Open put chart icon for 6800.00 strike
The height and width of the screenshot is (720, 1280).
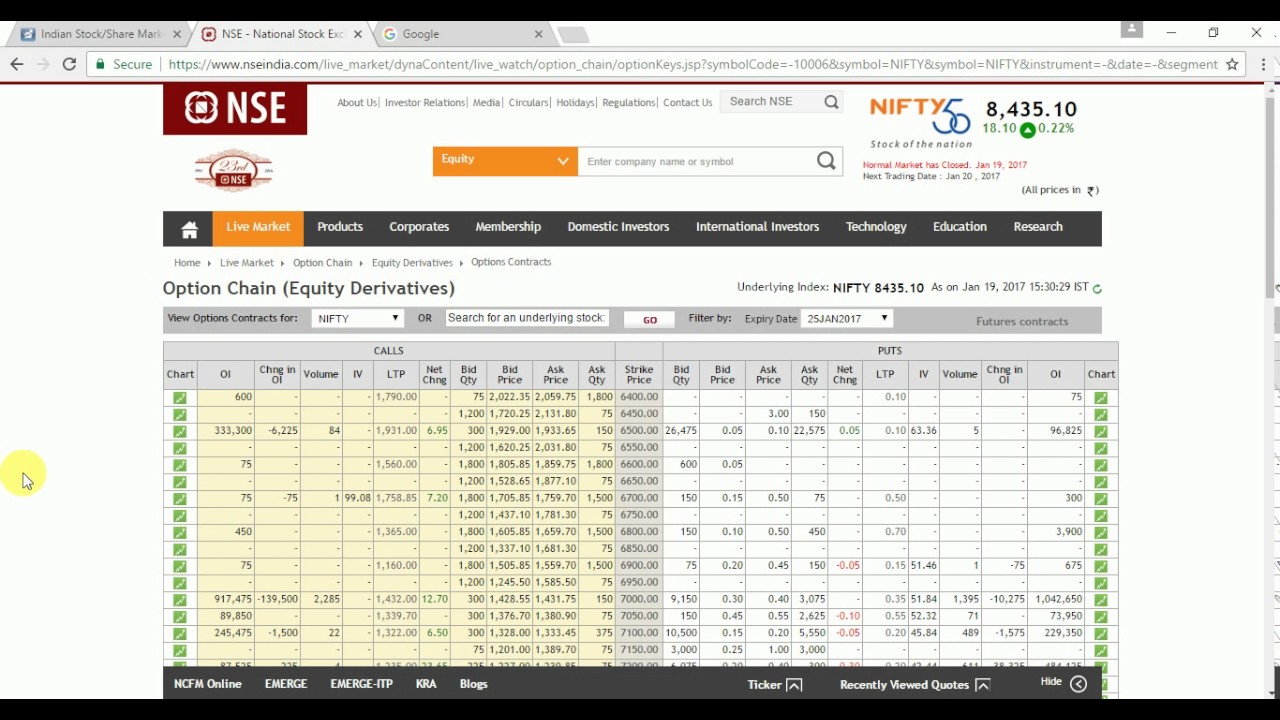[x=1101, y=532]
